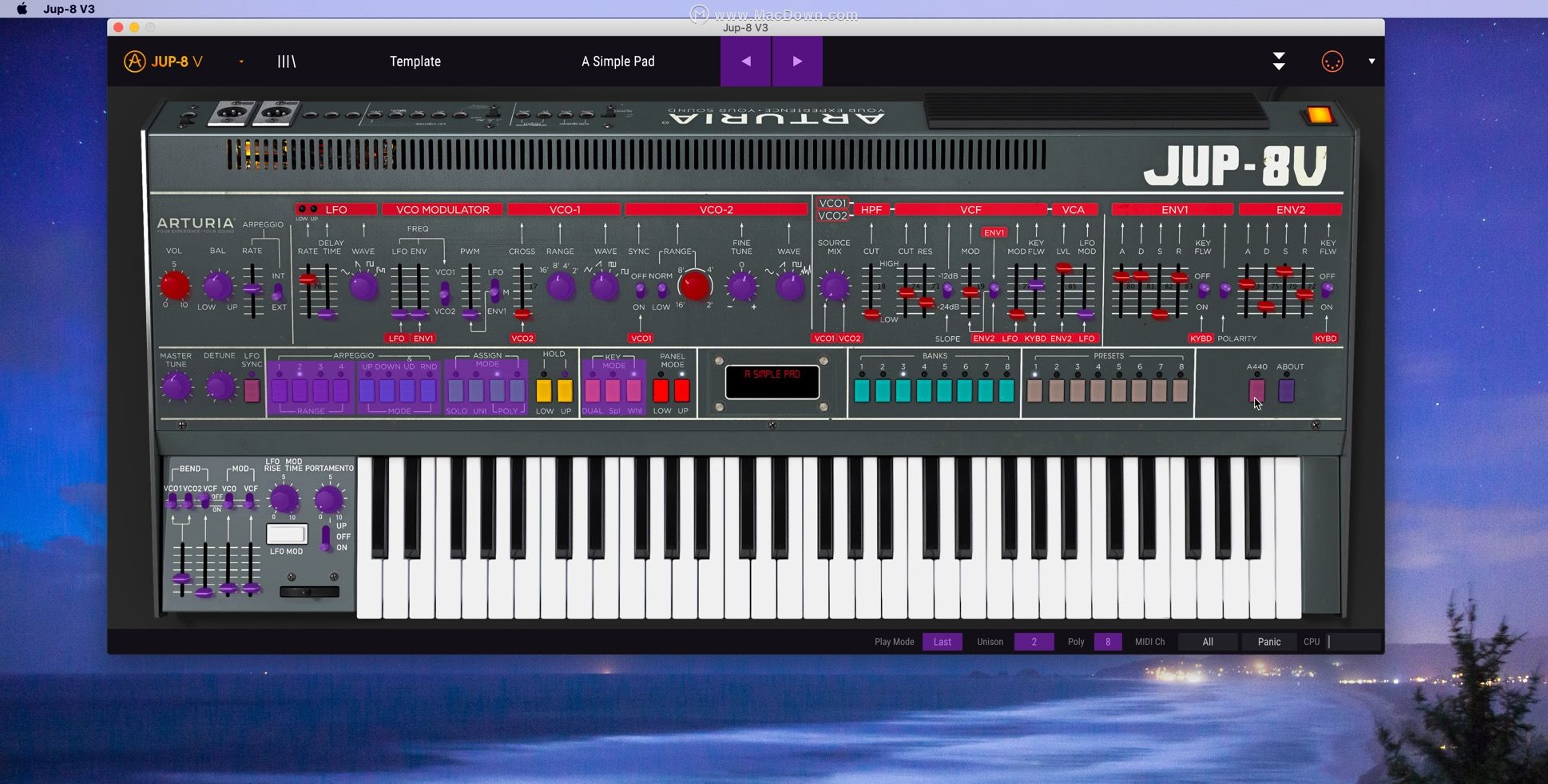Click the orange power light on the synth

(1319, 115)
